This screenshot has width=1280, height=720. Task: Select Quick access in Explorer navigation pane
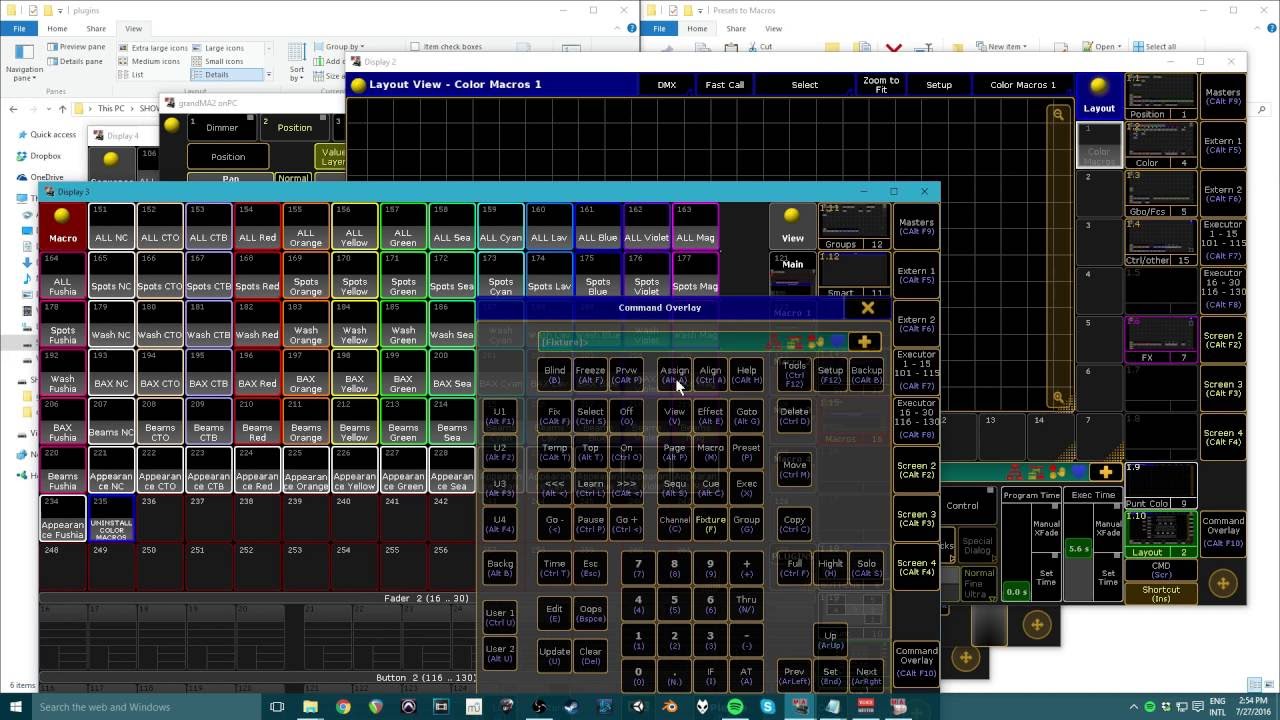tap(46, 135)
